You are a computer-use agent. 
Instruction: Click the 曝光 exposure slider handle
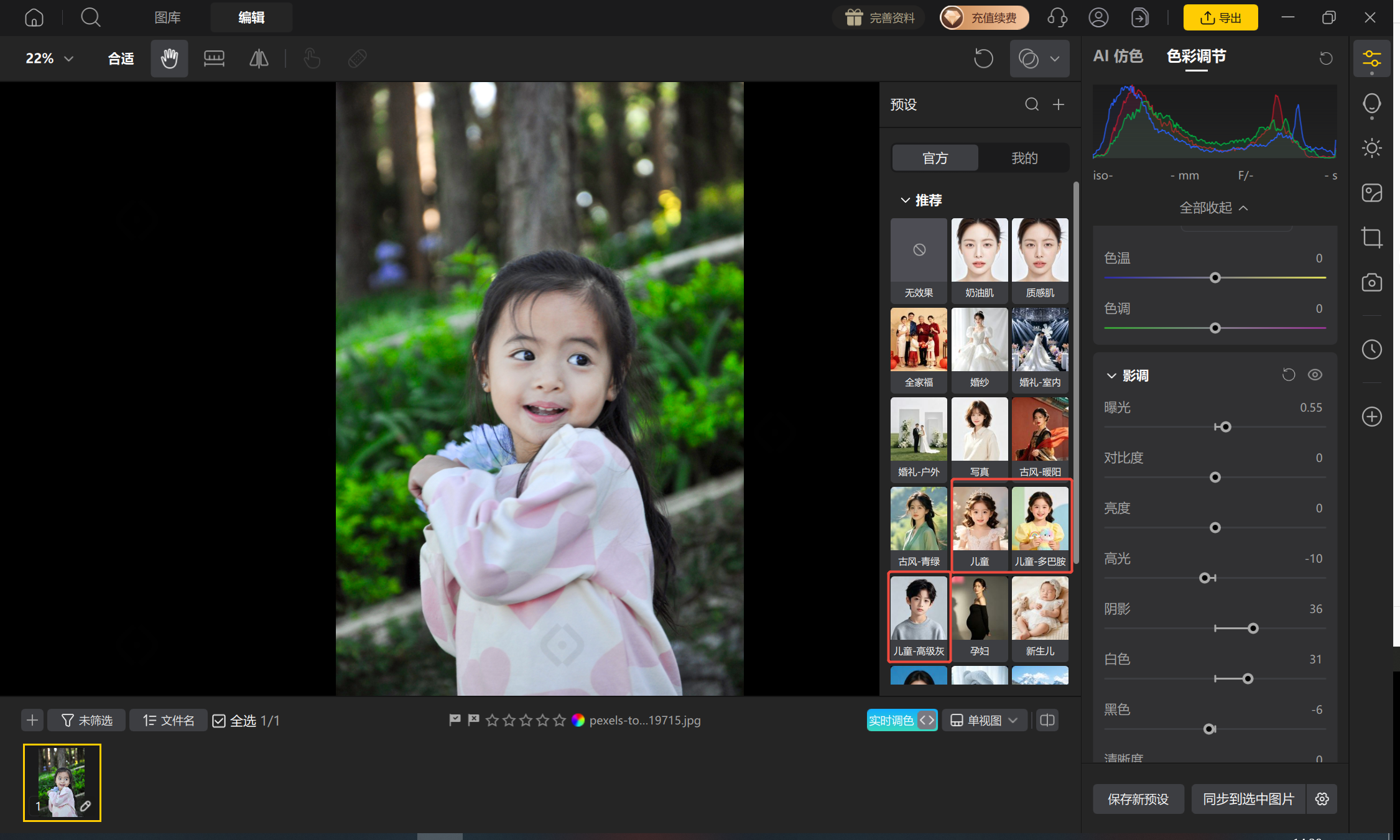[1226, 427]
